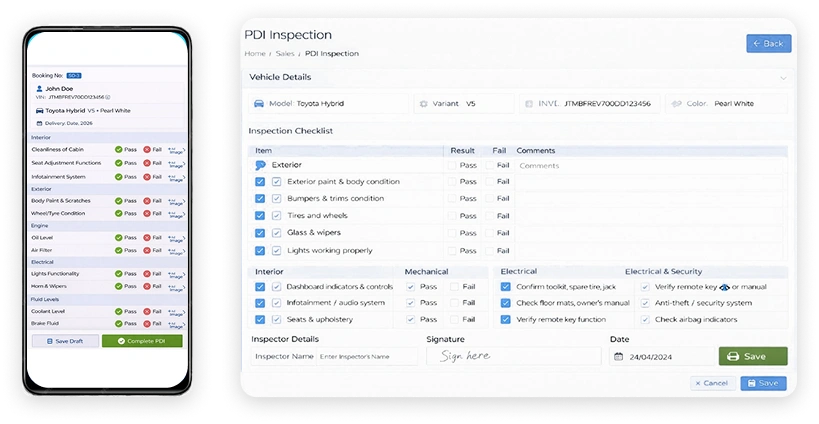Click the user icon beside John Doe
Viewport: 819px width, 424px height.
coord(39,89)
